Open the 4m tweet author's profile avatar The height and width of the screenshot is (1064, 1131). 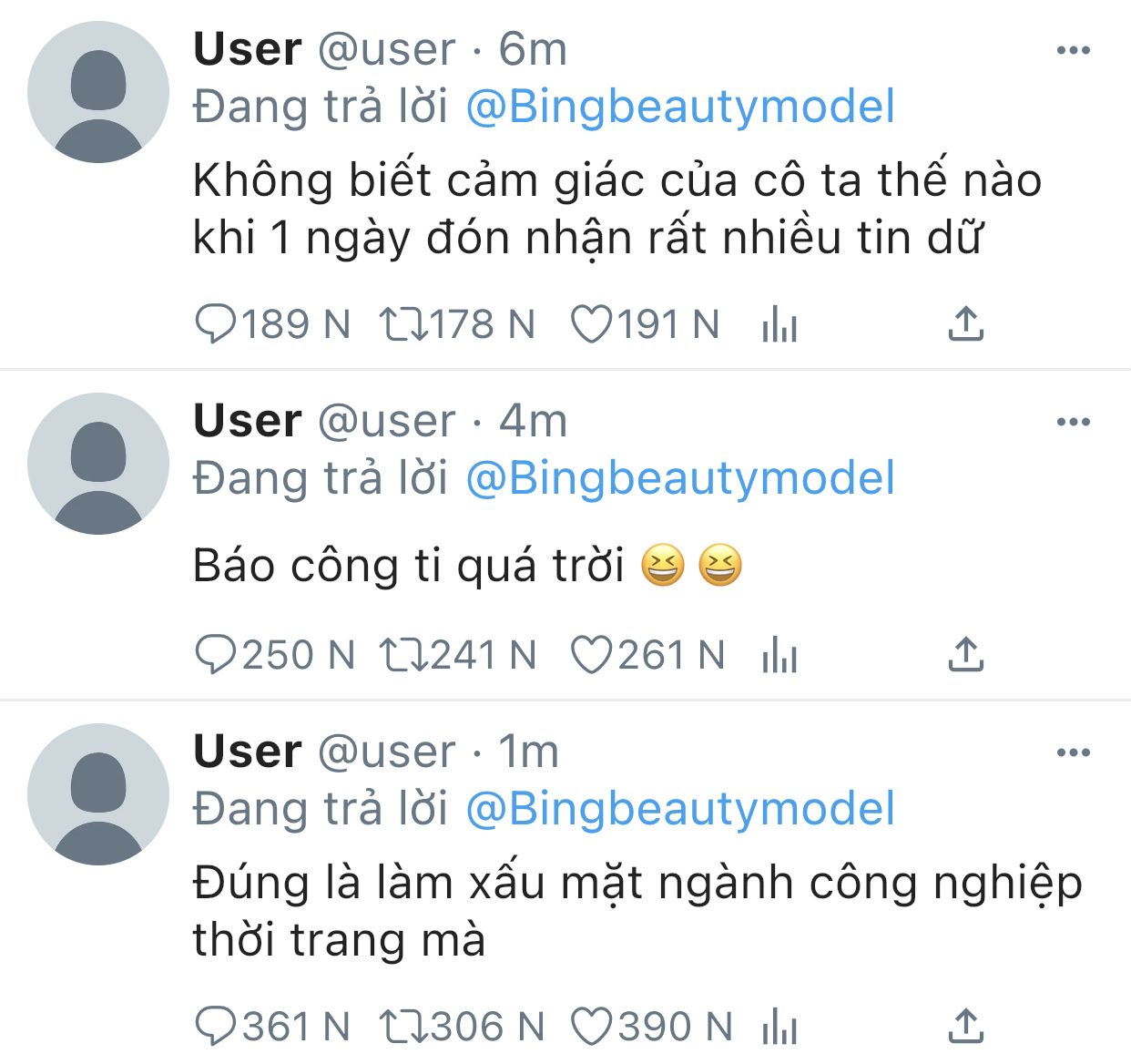tap(98, 464)
